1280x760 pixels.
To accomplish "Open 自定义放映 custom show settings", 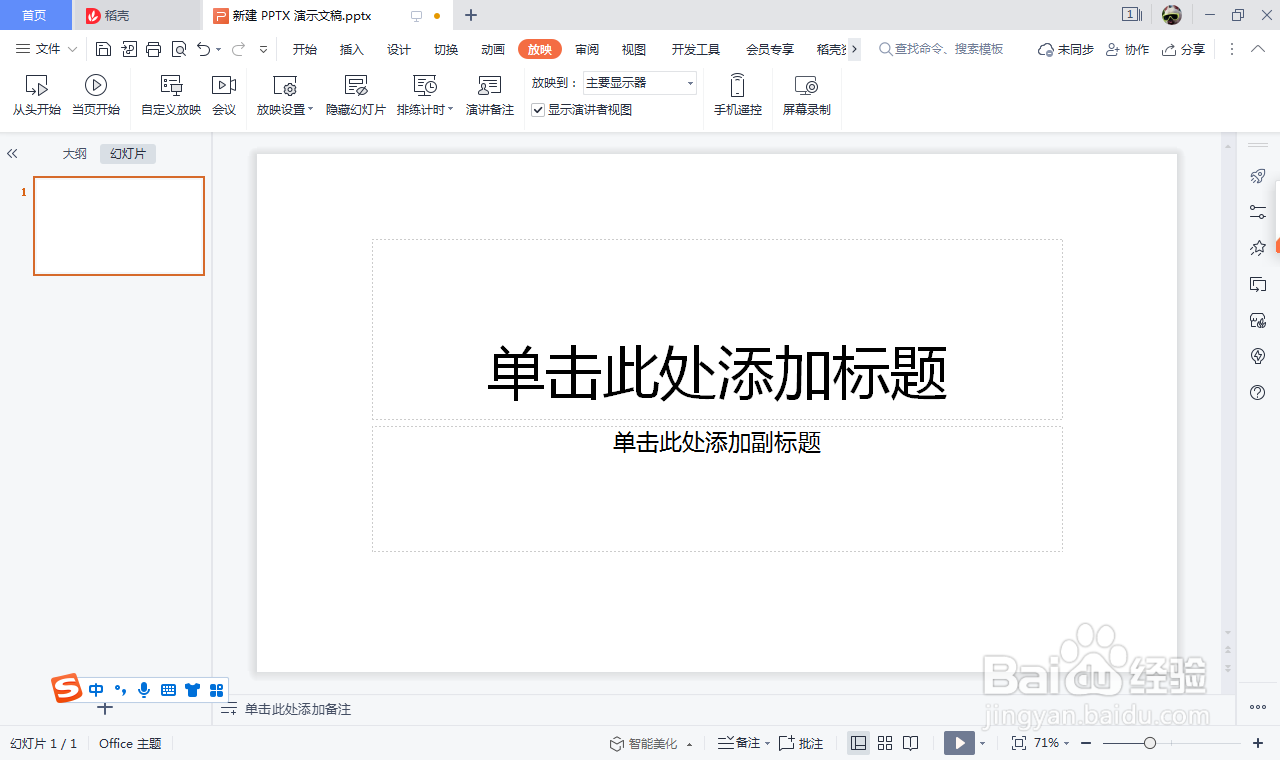I will 170,93.
